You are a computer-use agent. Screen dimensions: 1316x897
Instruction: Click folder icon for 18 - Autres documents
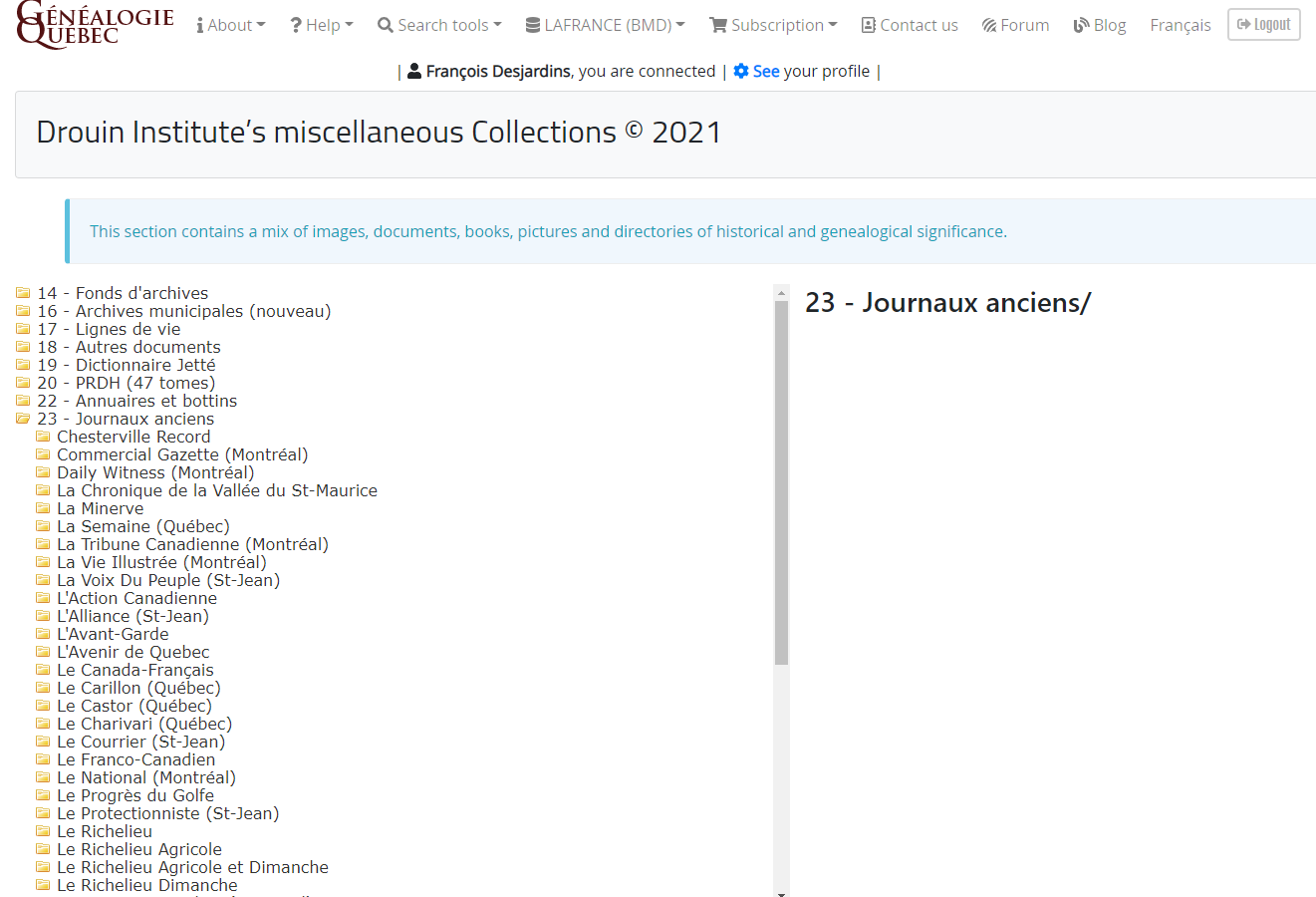pos(23,347)
